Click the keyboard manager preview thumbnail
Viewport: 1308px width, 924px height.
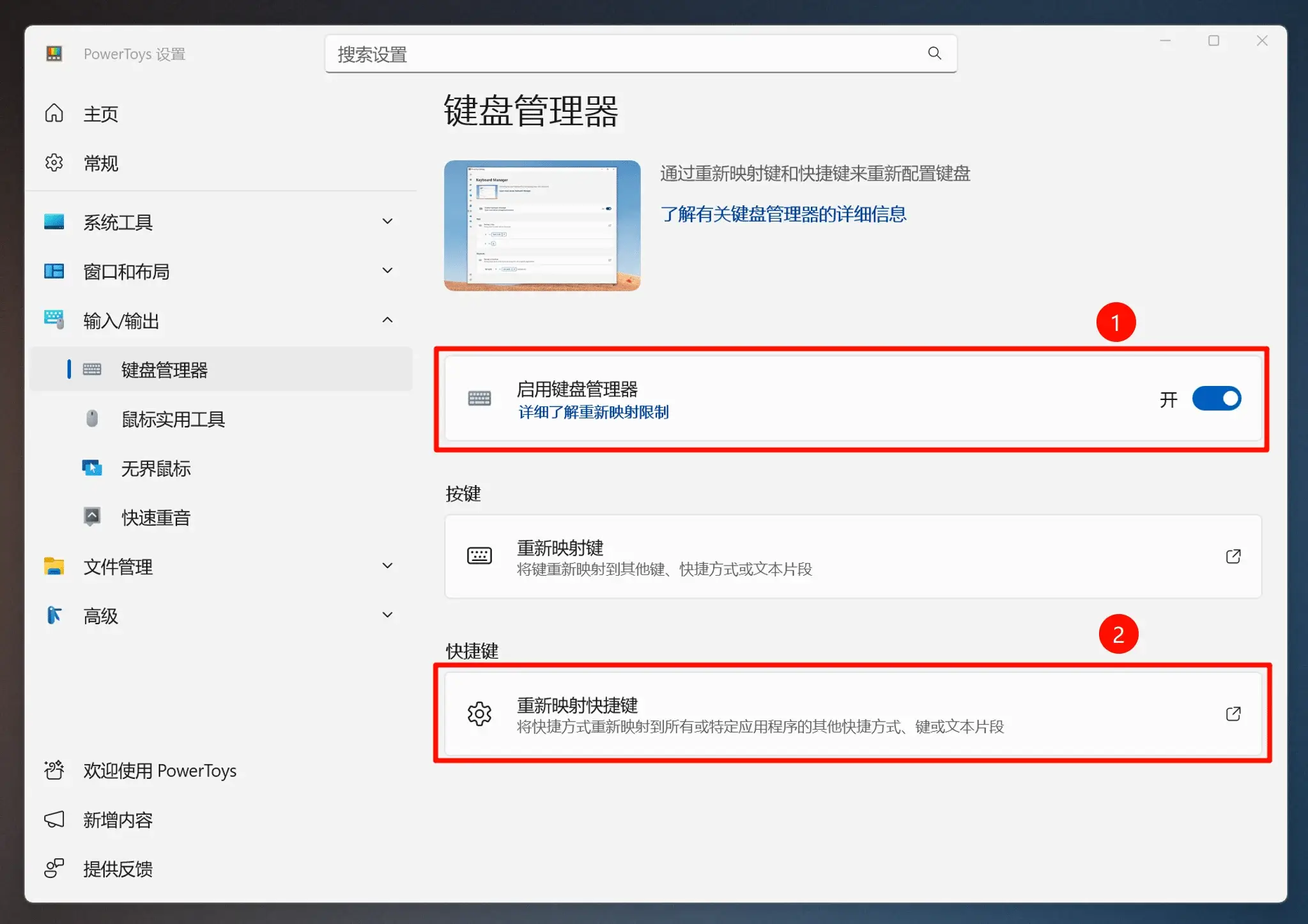[x=542, y=226]
